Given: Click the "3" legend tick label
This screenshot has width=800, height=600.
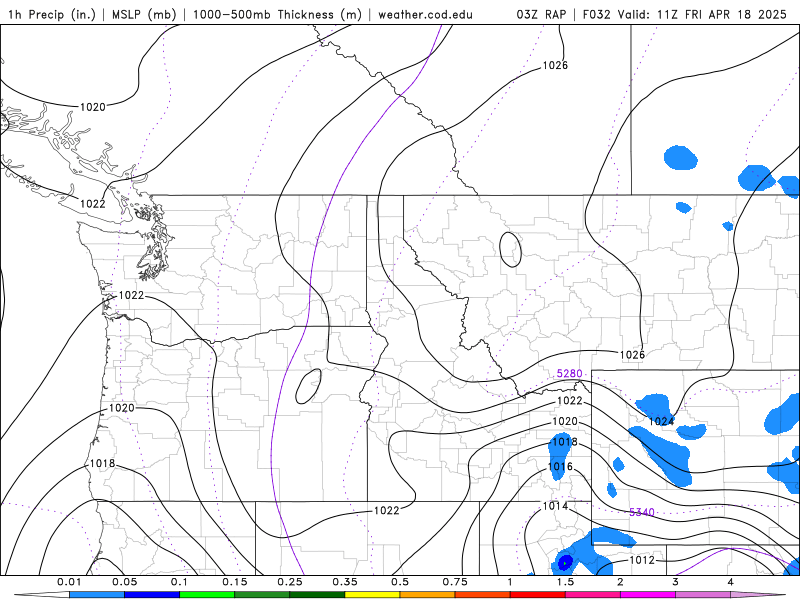Looking at the screenshot, I should (676, 582).
